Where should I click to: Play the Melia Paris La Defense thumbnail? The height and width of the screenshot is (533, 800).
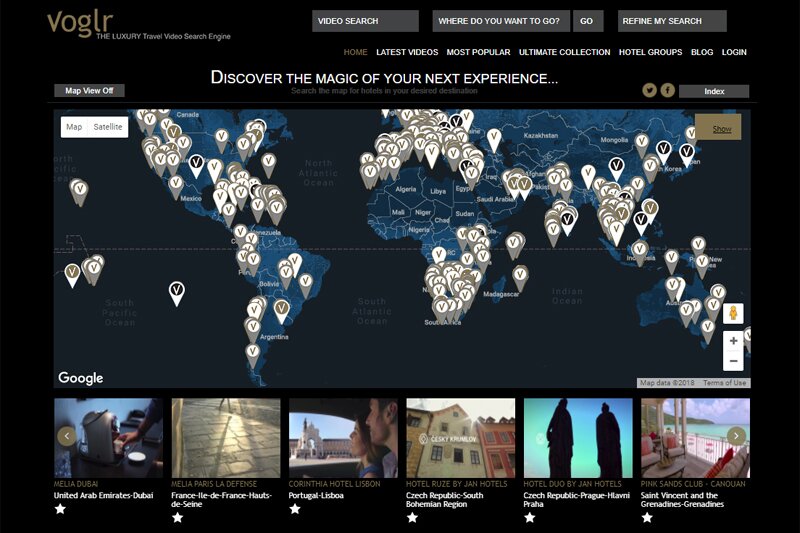226,438
